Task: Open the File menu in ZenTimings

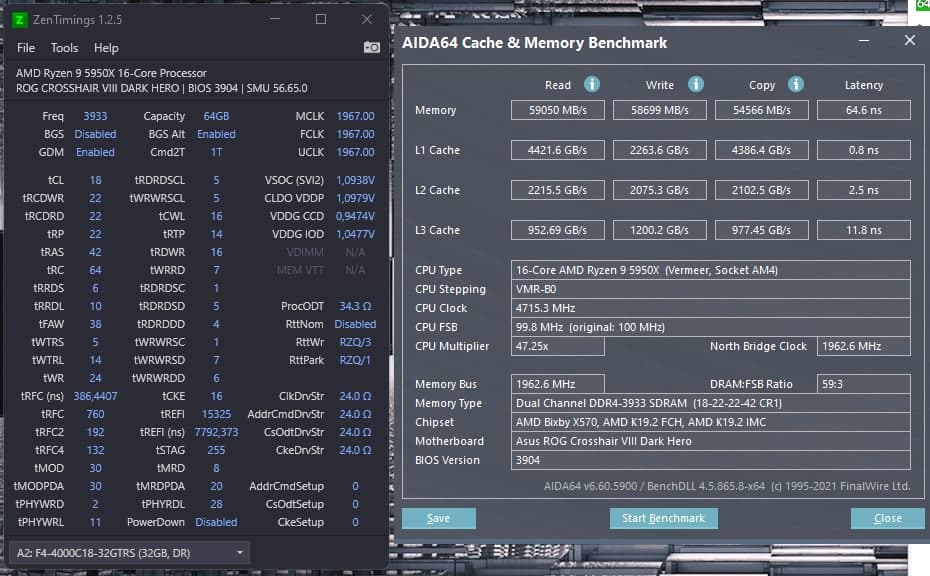Action: pyautogui.click(x=26, y=48)
